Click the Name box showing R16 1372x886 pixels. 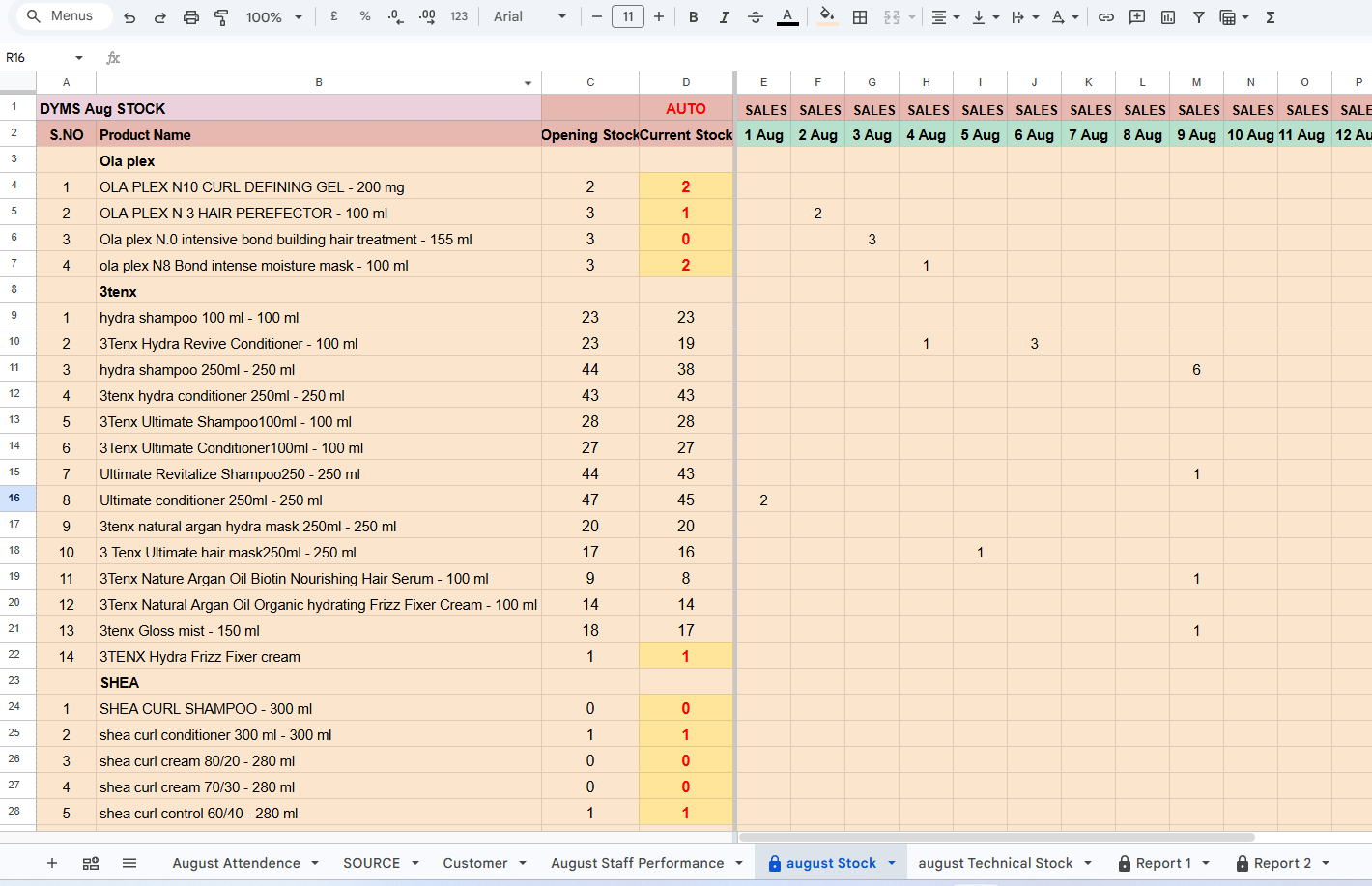tap(39, 58)
